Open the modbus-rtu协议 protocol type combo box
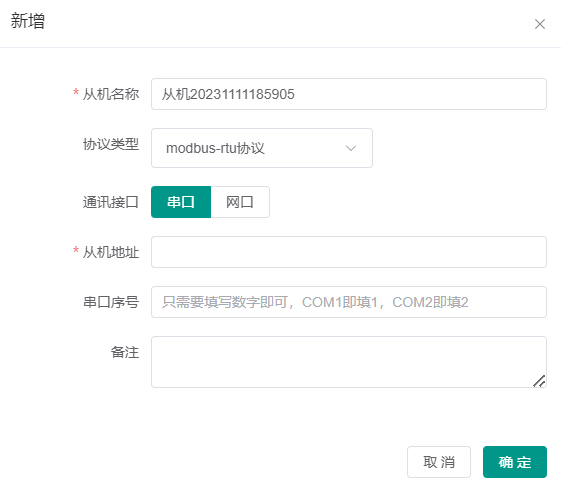561x490 pixels. tap(262, 148)
